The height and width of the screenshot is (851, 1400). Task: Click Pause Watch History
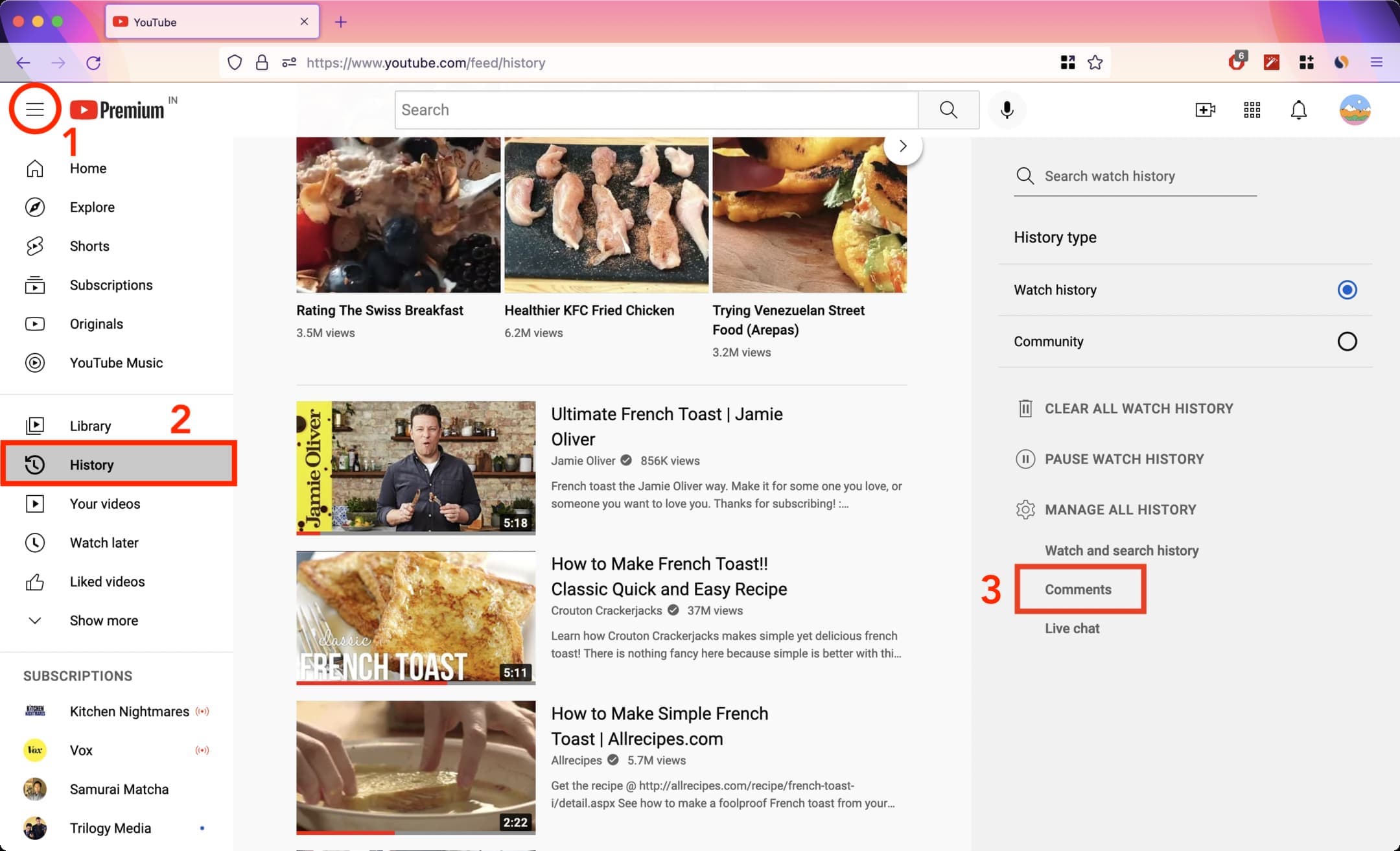click(1124, 459)
